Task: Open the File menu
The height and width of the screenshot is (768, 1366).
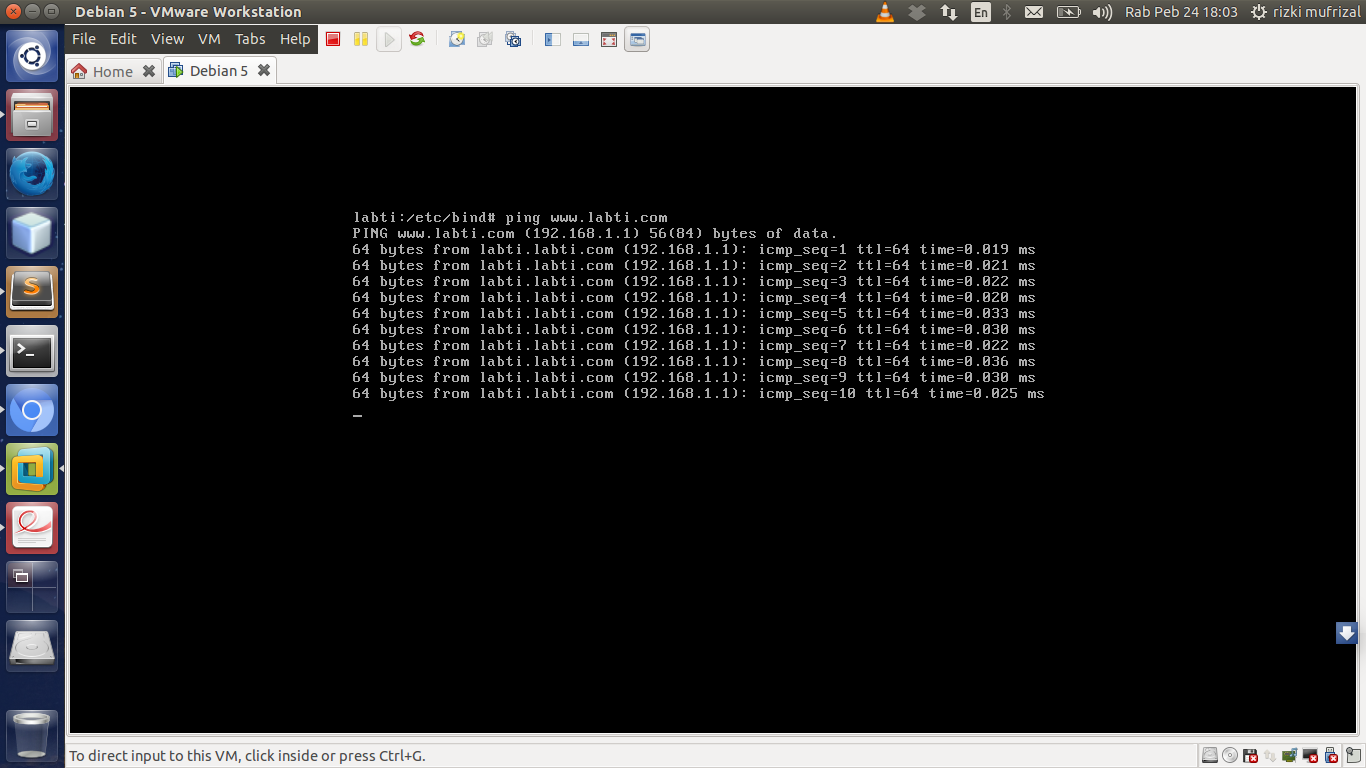Action: point(84,39)
